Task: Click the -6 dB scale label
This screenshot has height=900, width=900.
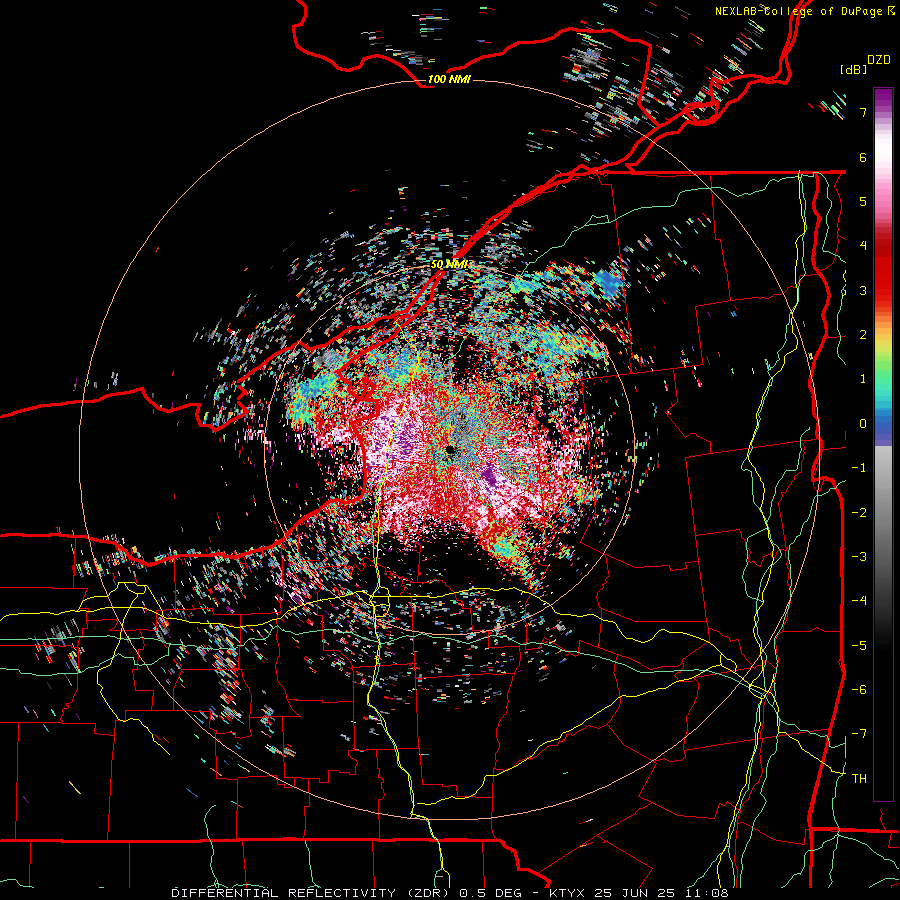Action: coord(859,689)
